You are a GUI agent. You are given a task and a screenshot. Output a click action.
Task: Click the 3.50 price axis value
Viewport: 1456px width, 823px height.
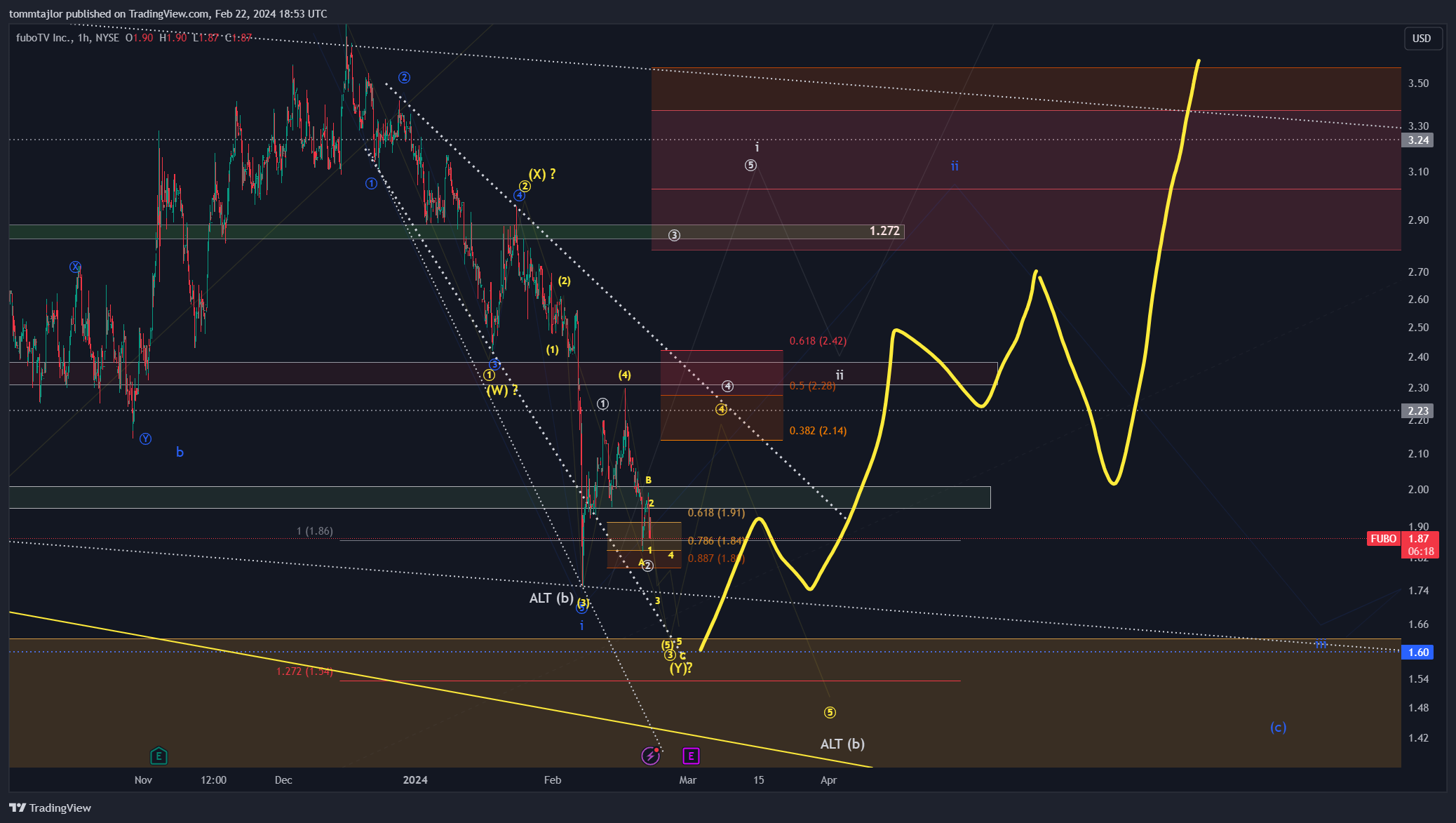coord(1418,83)
